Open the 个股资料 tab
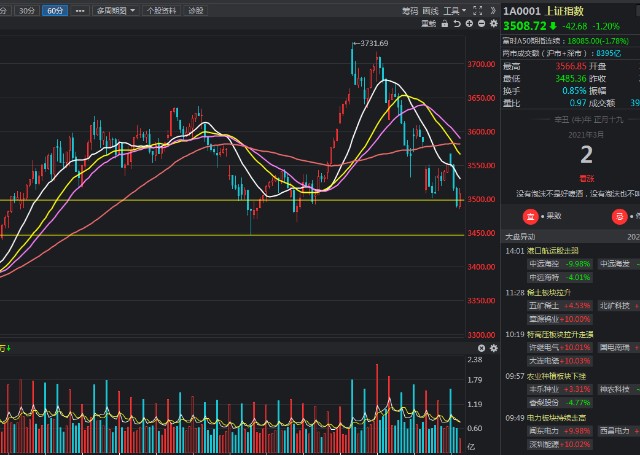 click(161, 10)
